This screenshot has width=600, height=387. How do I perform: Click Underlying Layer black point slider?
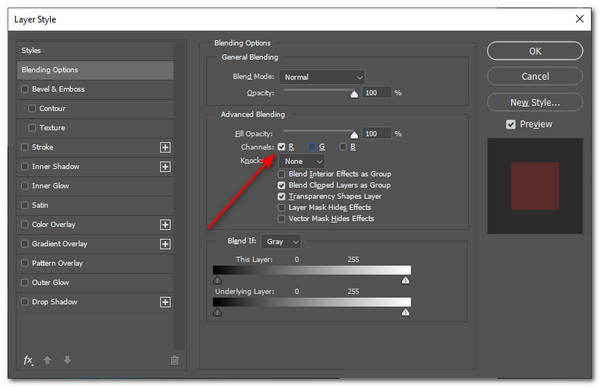coord(217,313)
